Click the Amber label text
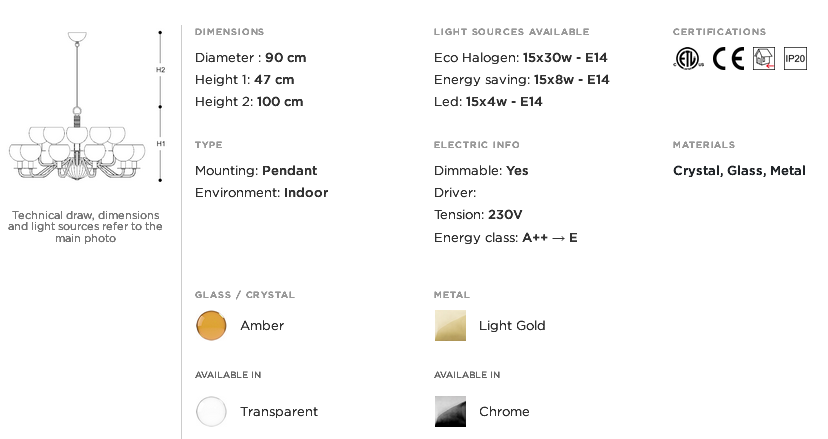Viewport: 828px width, 439px height. (x=262, y=325)
